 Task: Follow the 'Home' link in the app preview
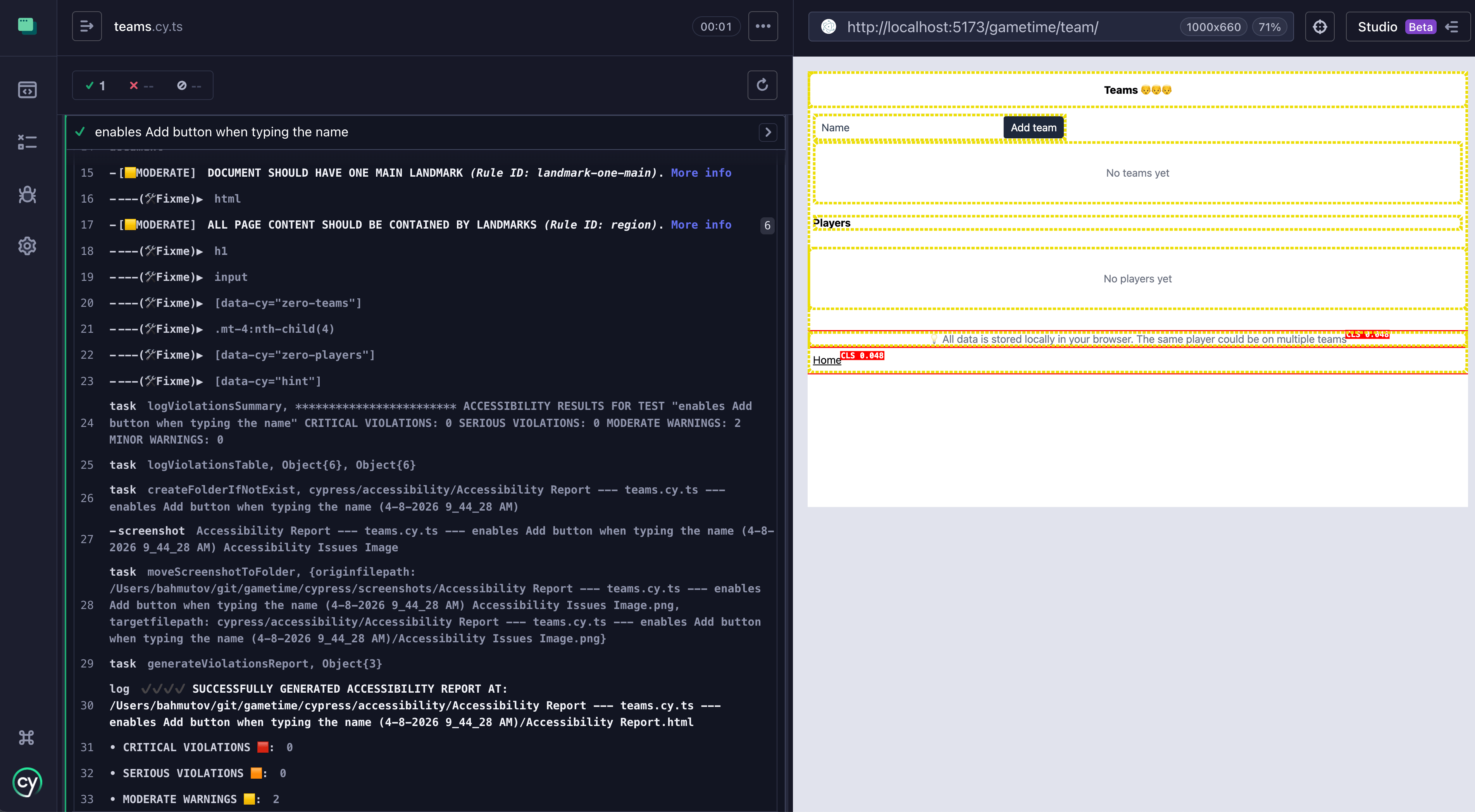click(x=826, y=360)
